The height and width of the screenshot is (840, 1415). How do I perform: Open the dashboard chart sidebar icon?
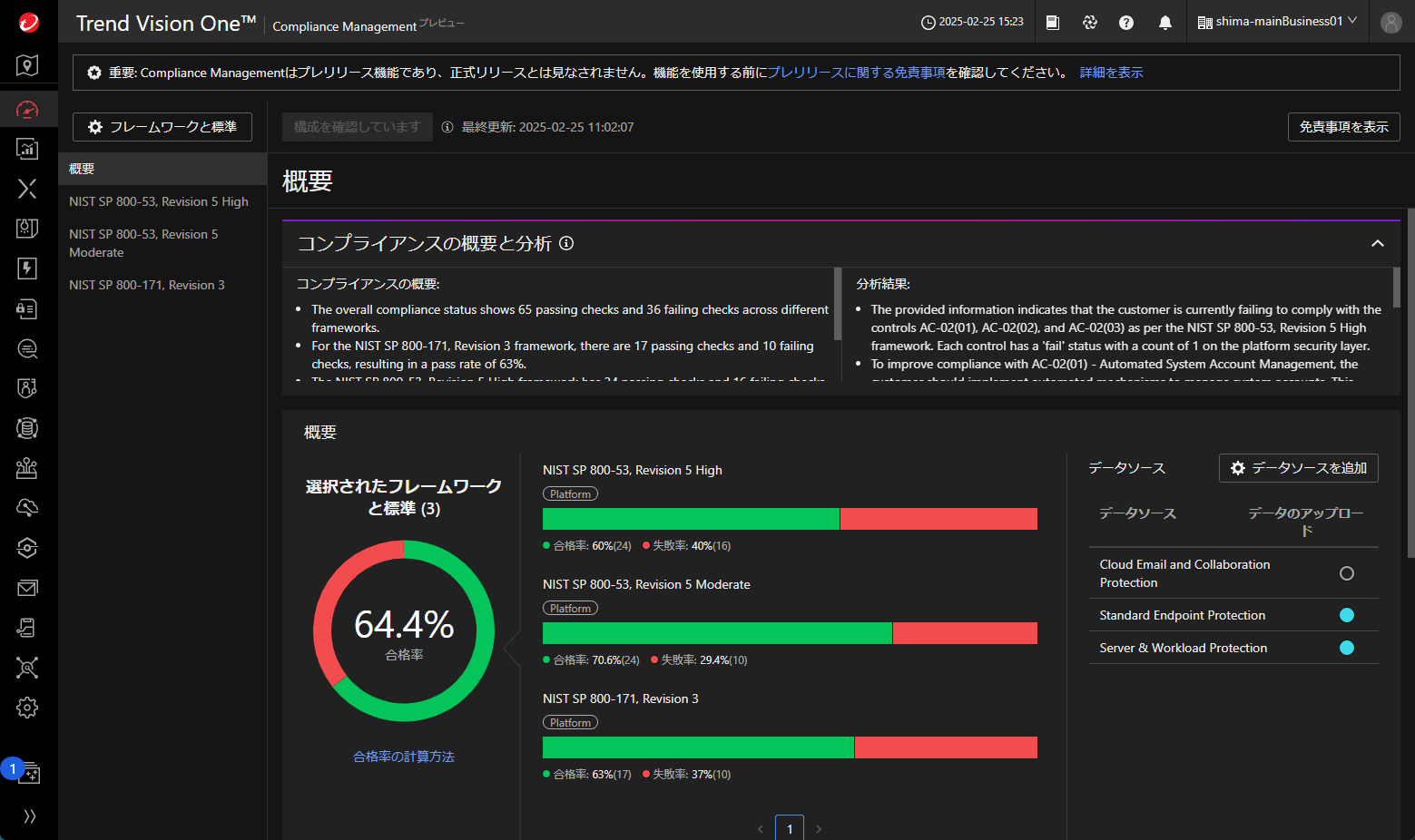(x=27, y=149)
